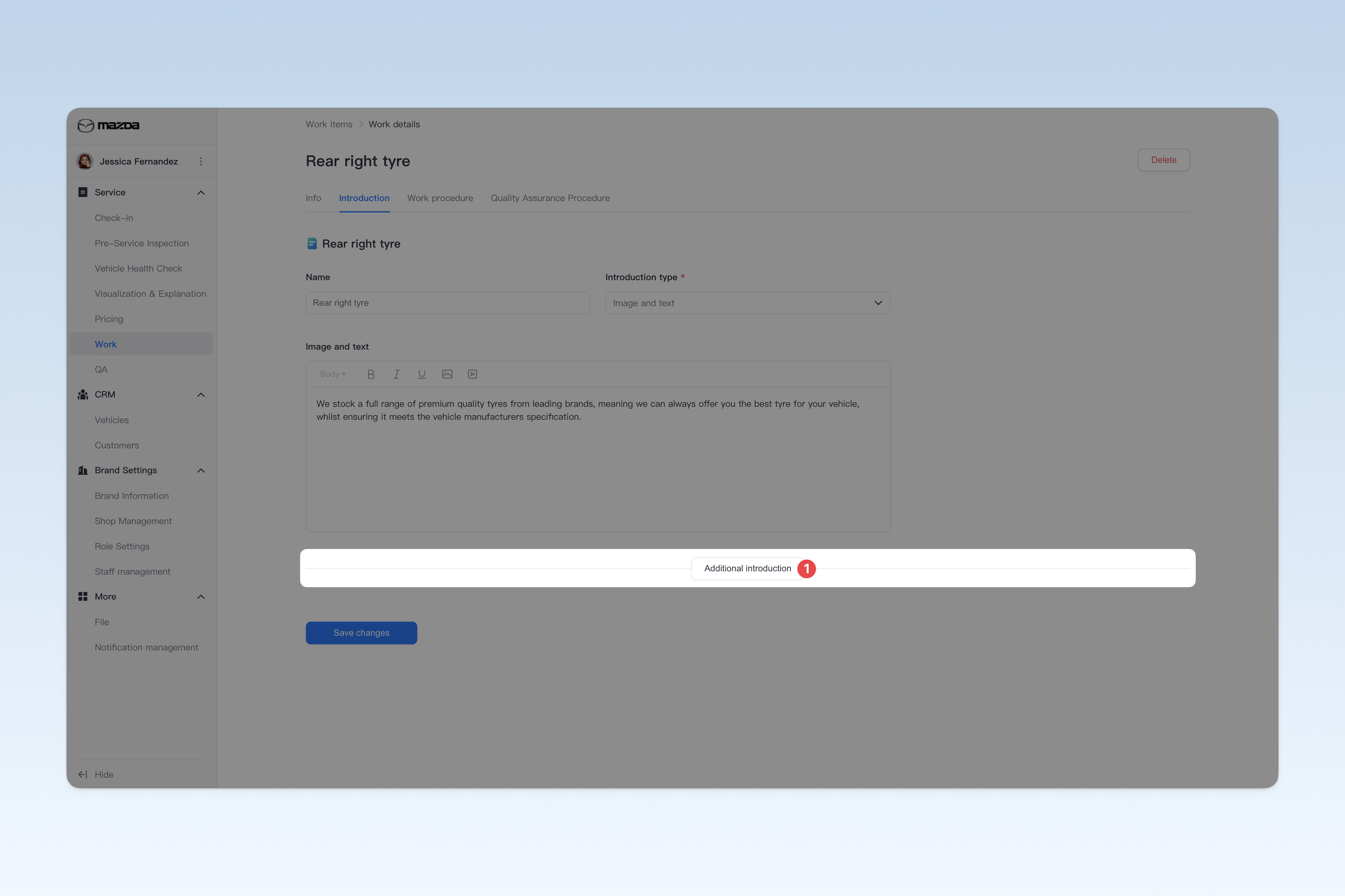Open Vehicles under CRM
1345x896 pixels.
pyautogui.click(x=111, y=420)
